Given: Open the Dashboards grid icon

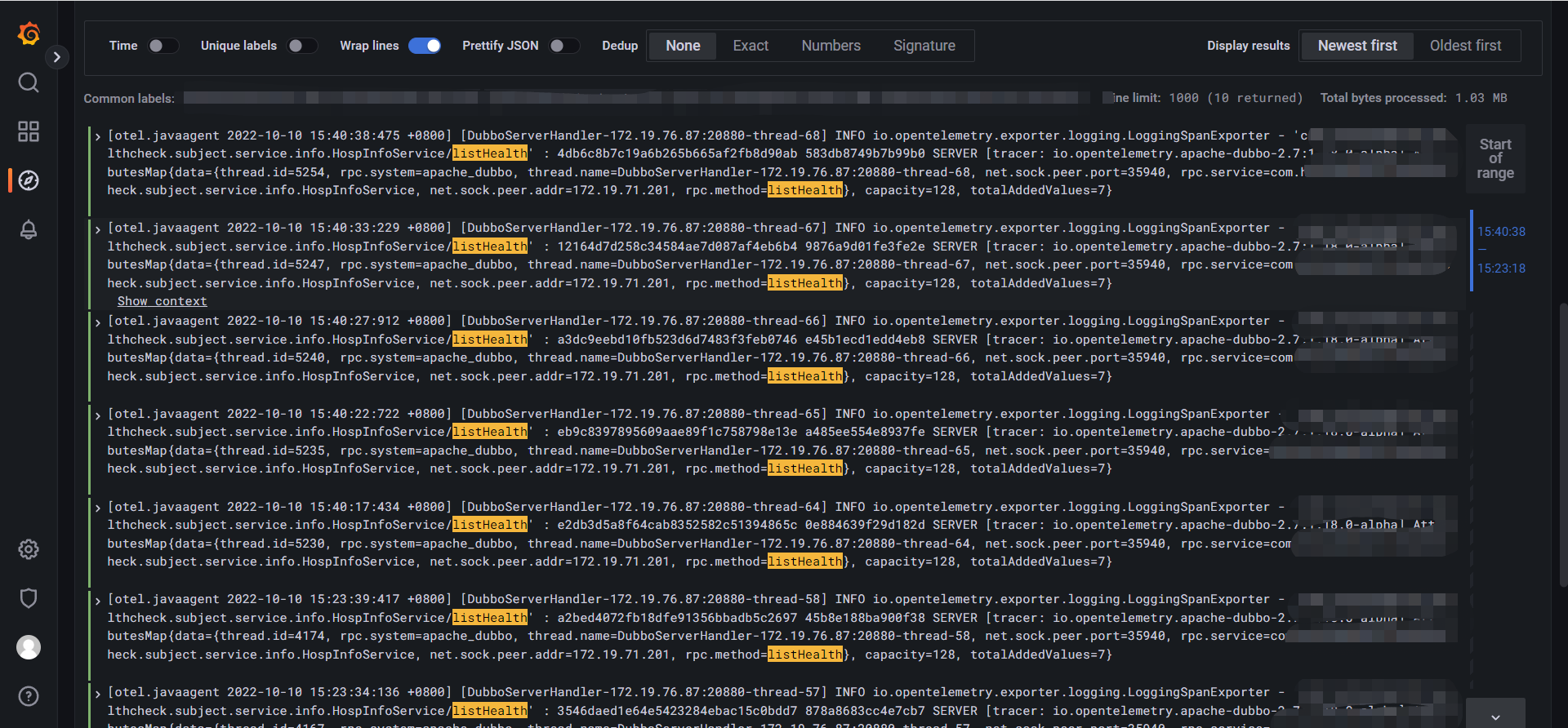Looking at the screenshot, I should [x=29, y=131].
